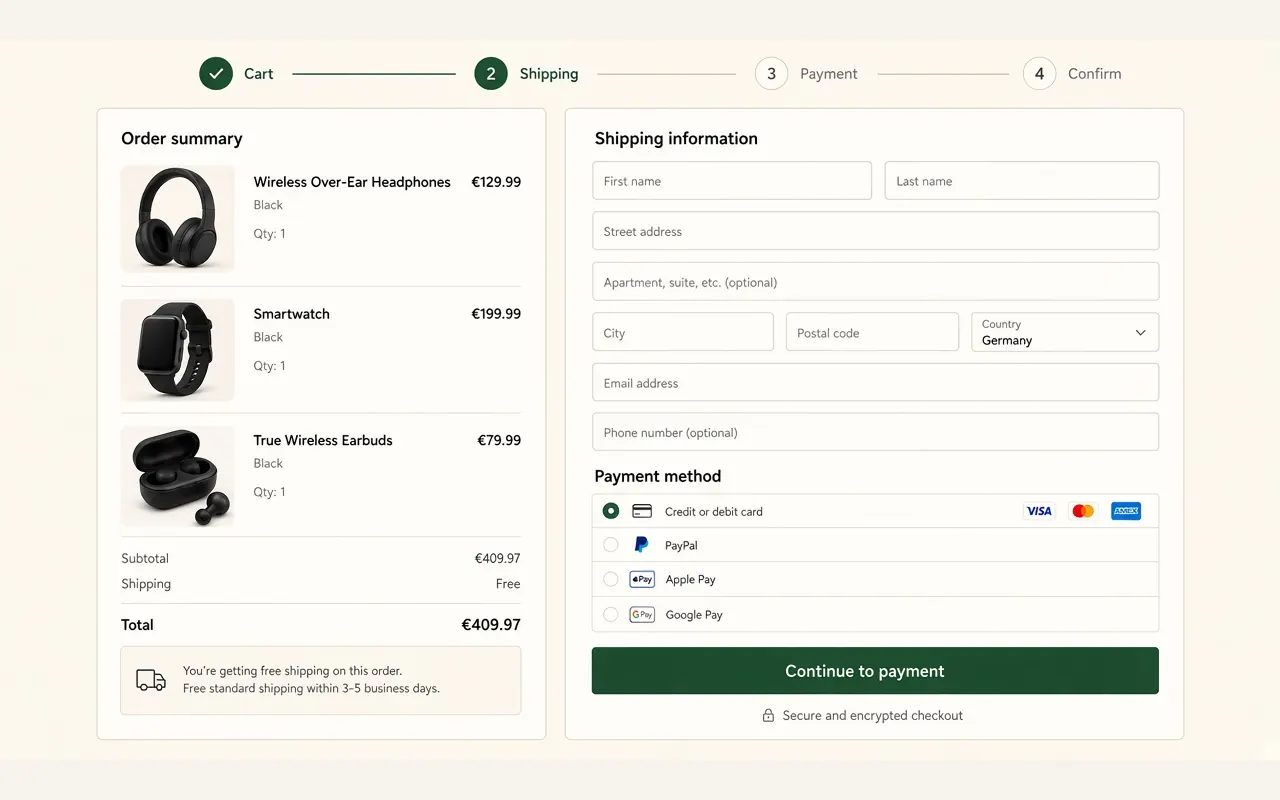Select the Shipping step number 2
This screenshot has height=800, width=1280.
(x=491, y=73)
